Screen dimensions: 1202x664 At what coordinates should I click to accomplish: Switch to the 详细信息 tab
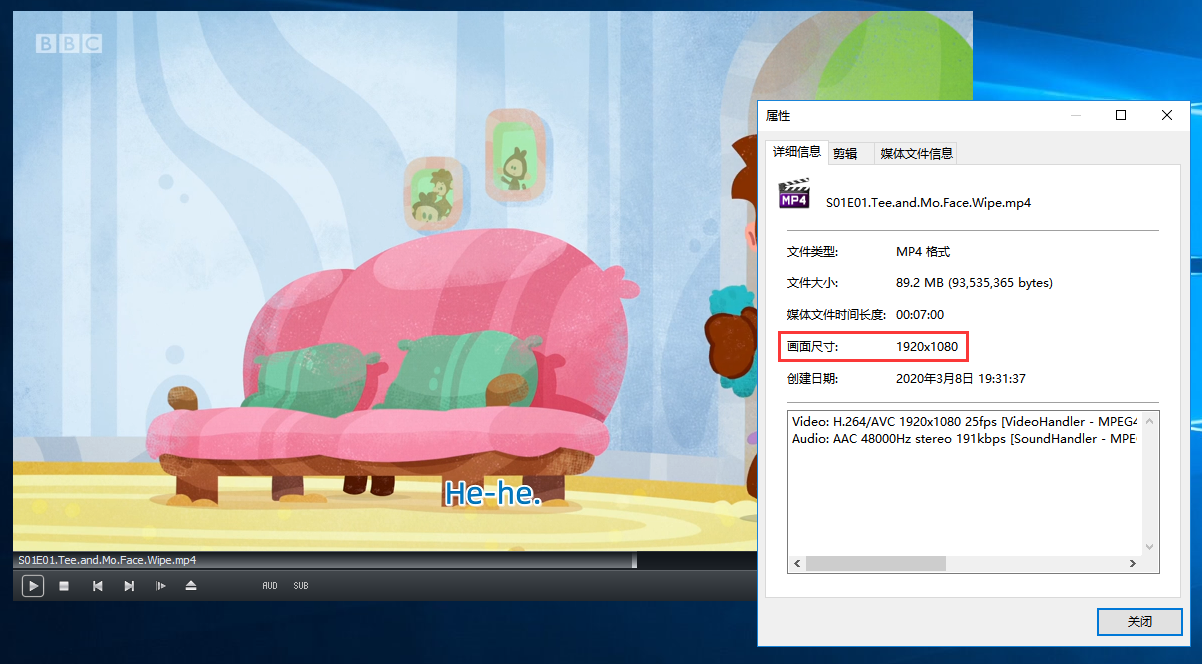tap(797, 152)
